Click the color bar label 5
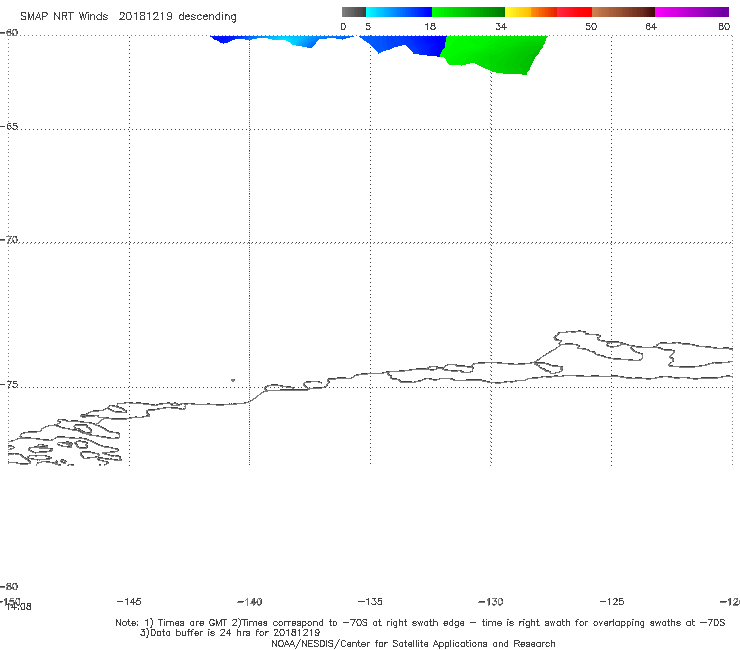Screen dimensions: 740x650 [368, 26]
